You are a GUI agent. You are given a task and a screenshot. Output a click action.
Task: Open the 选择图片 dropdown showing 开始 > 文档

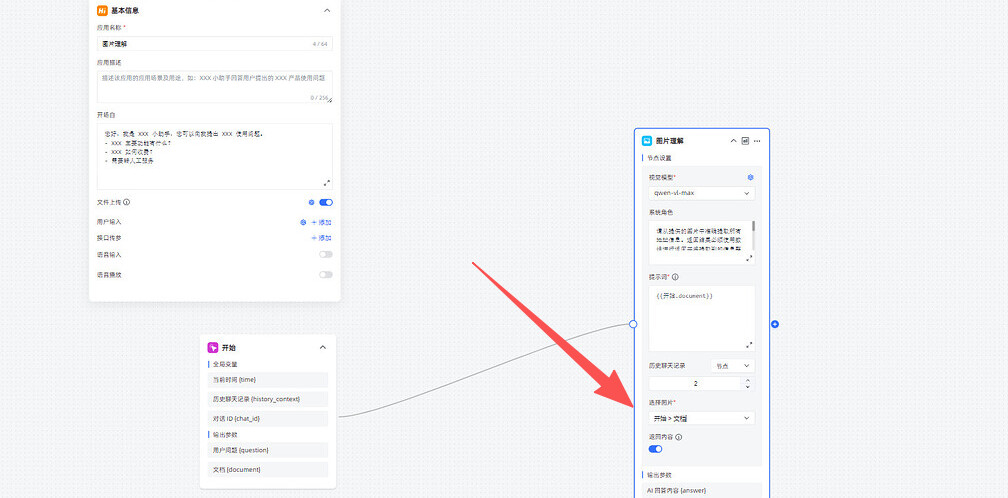[x=701, y=418]
